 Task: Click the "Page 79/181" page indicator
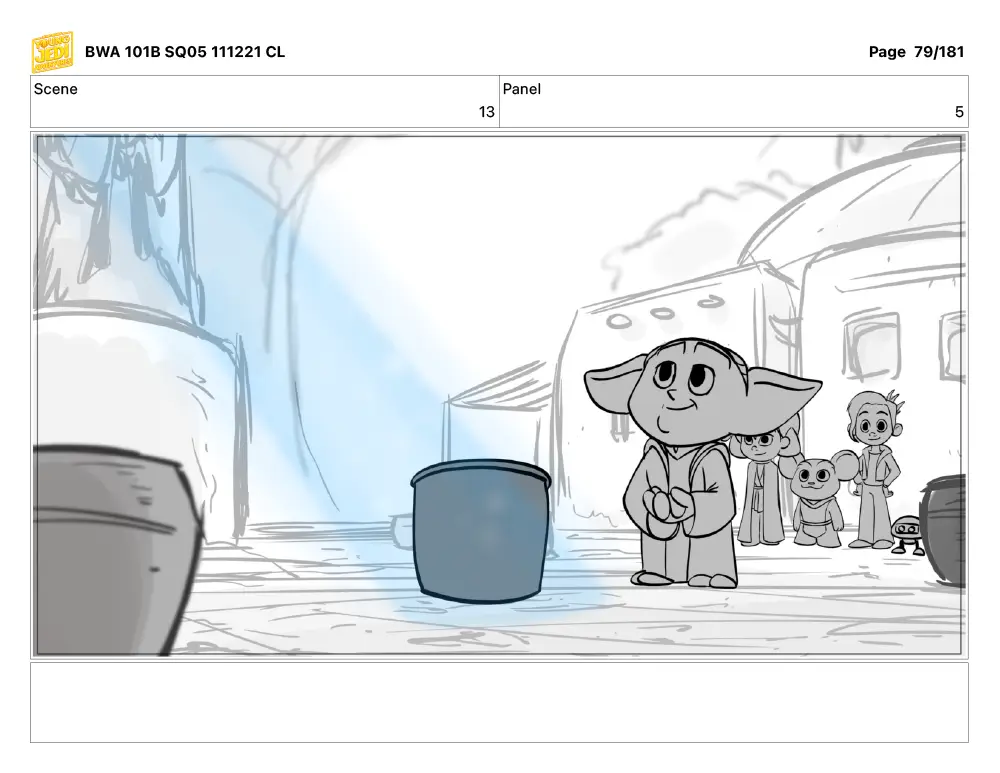[x=916, y=52]
